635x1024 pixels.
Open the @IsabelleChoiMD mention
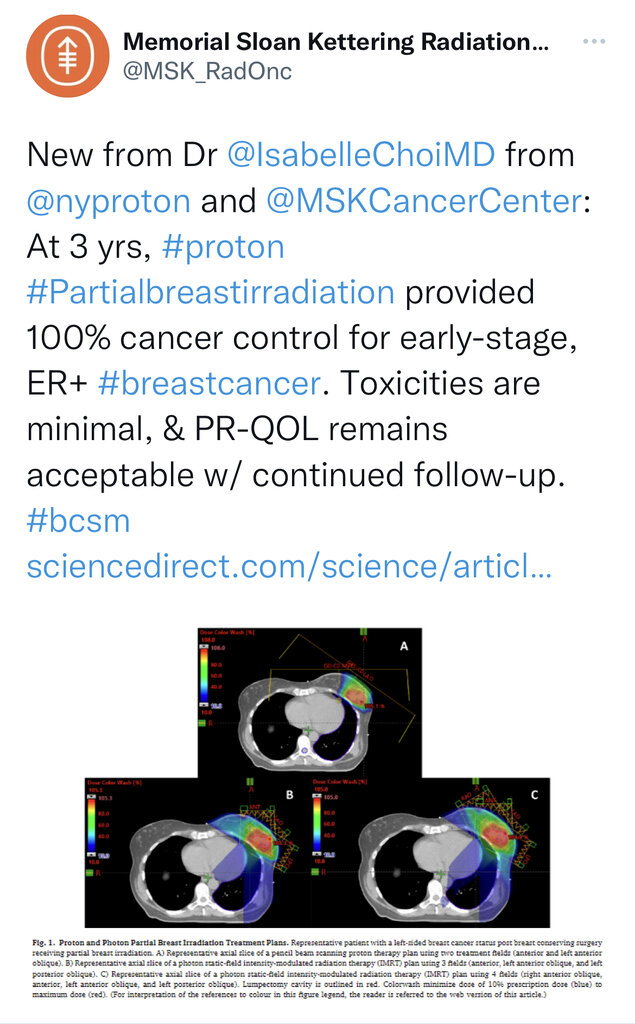tap(361, 155)
